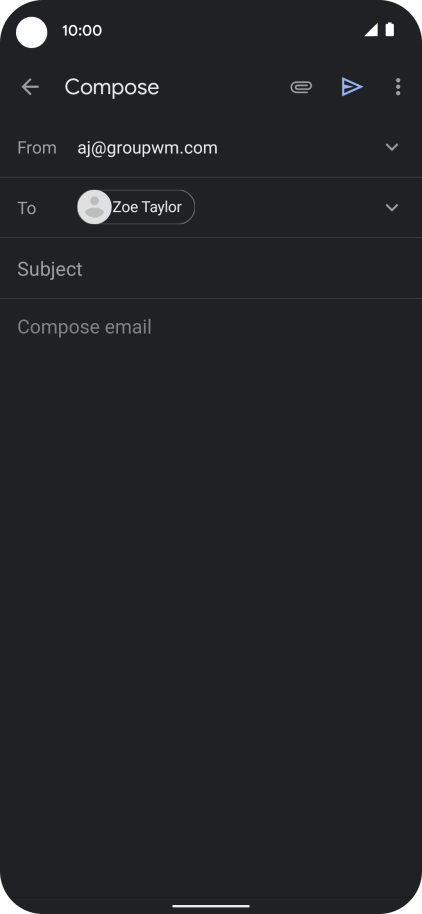Screen dimensions: 422x914
Task: Expand Cc/Bcc with the To chevron
Action: (x=392, y=208)
